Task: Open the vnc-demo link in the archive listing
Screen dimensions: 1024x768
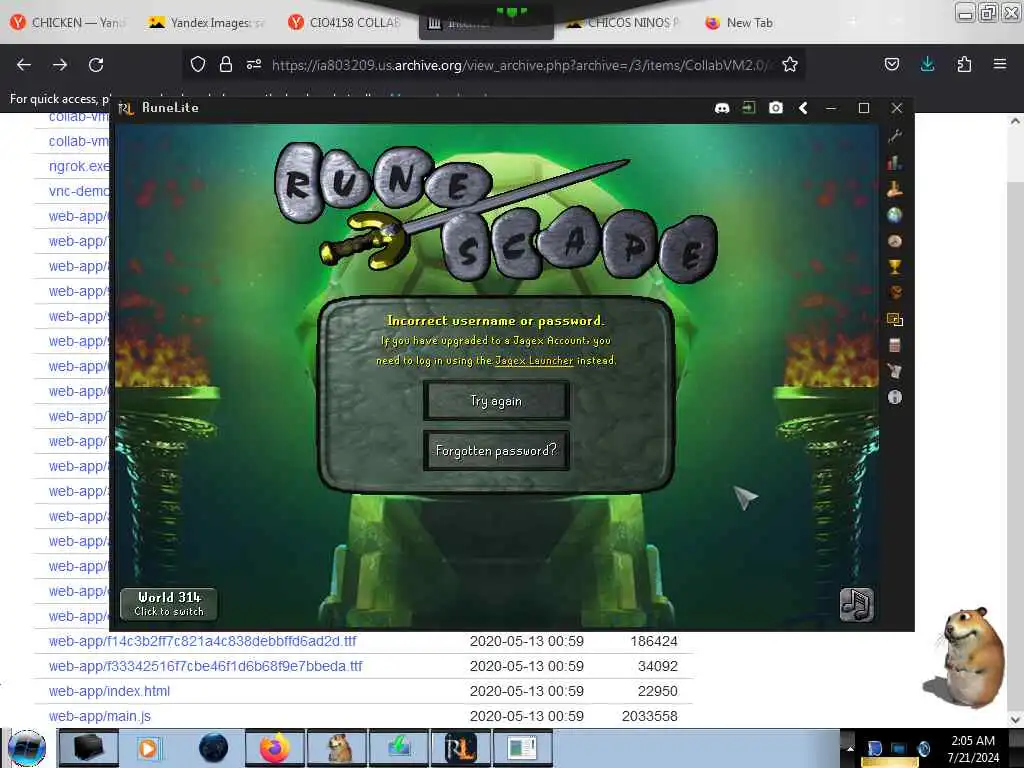Action: pyautogui.click(x=79, y=191)
